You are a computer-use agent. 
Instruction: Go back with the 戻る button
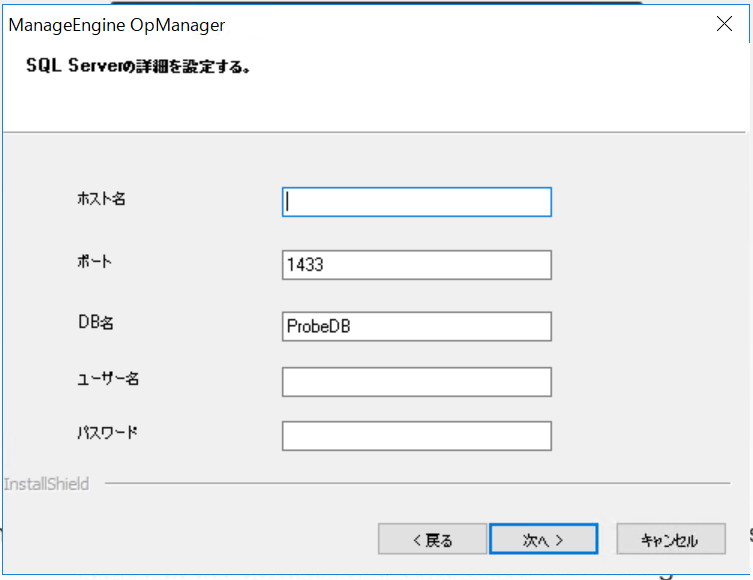point(432,539)
